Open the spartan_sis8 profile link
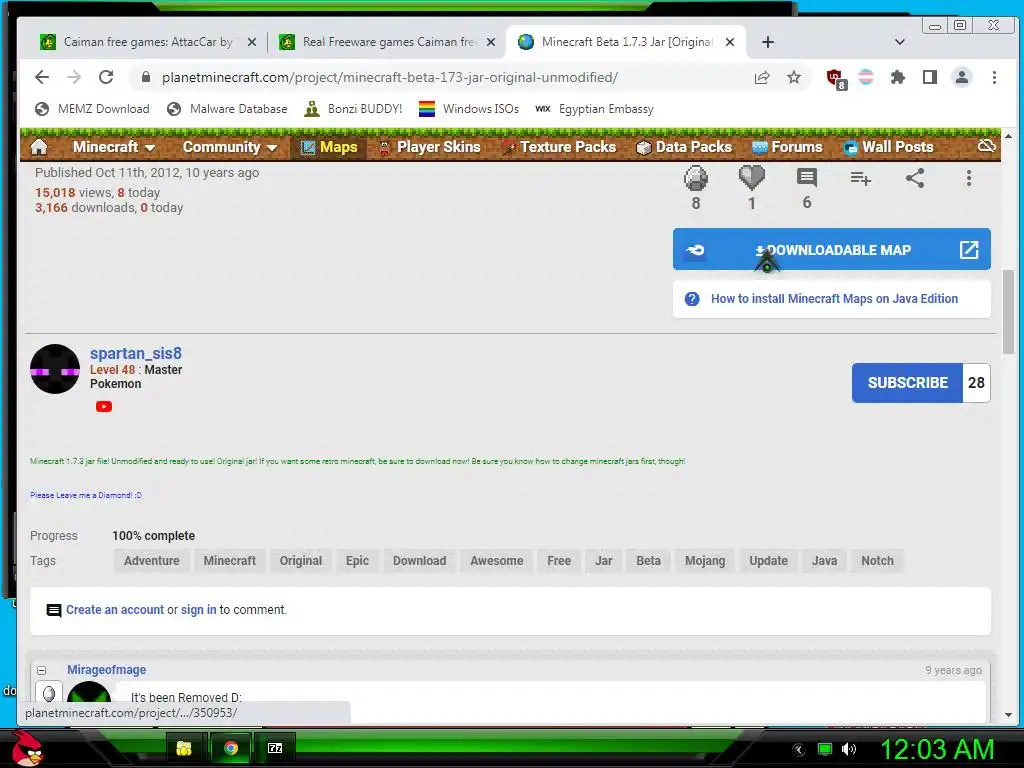This screenshot has width=1024, height=768. (x=136, y=353)
